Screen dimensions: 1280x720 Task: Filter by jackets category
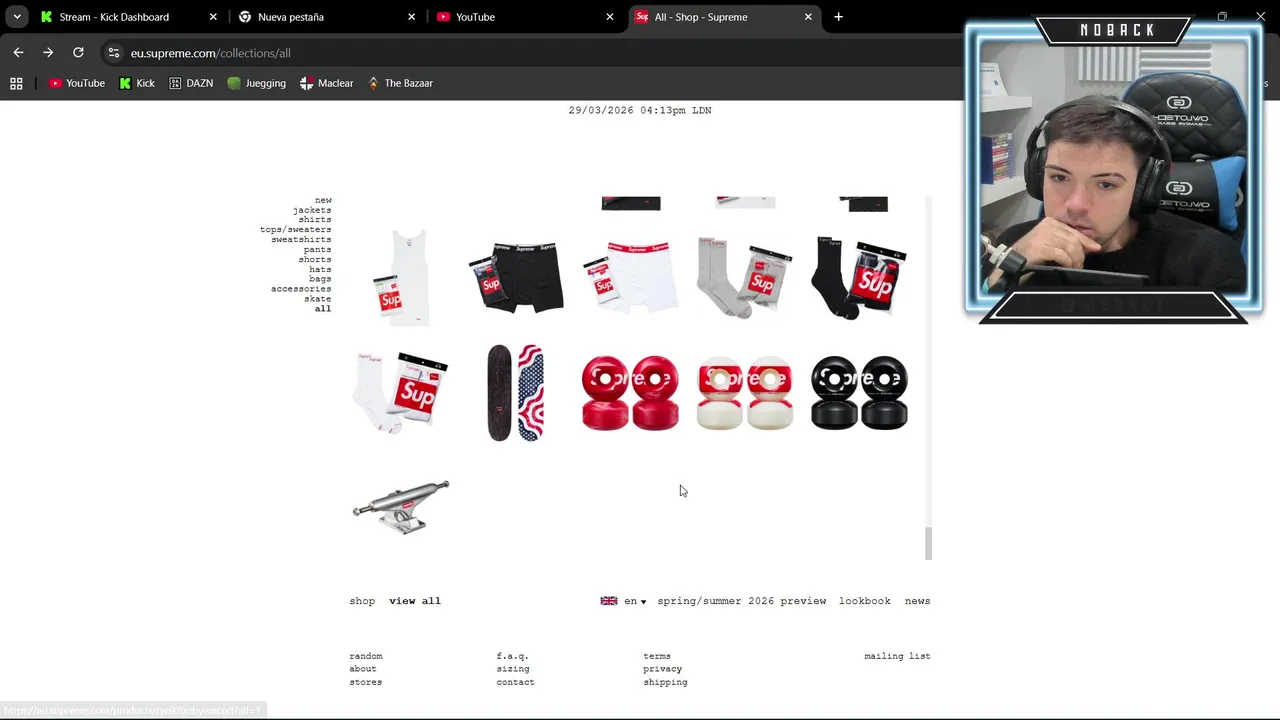click(312, 210)
